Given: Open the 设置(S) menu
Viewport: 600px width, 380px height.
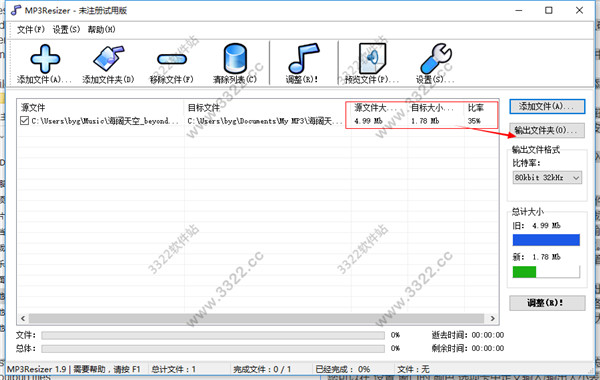Looking at the screenshot, I should [66, 29].
